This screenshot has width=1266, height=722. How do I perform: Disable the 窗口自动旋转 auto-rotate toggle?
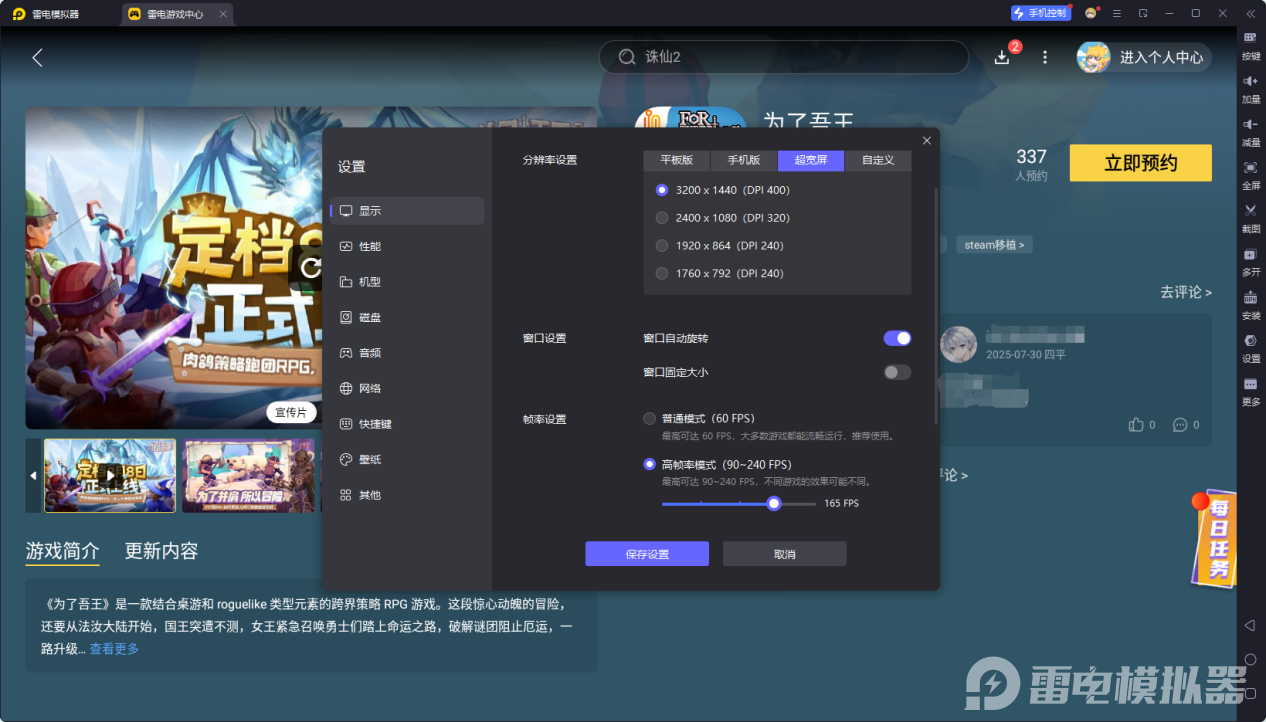(897, 338)
